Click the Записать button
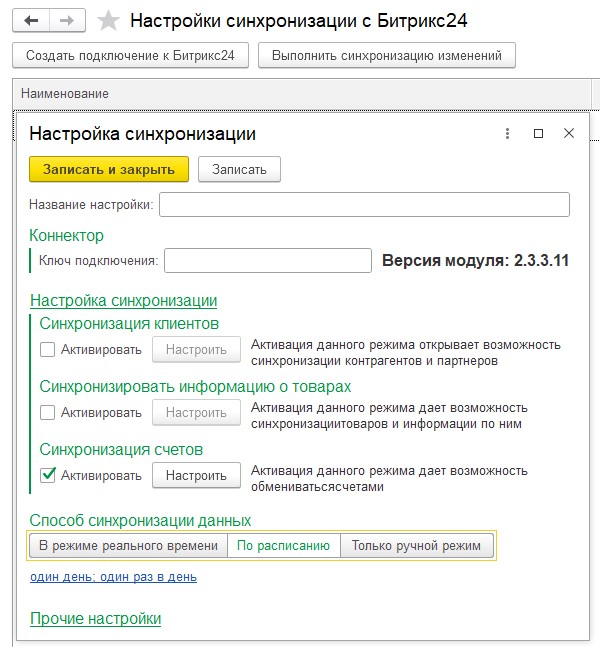The image size is (600, 647). 239,169
